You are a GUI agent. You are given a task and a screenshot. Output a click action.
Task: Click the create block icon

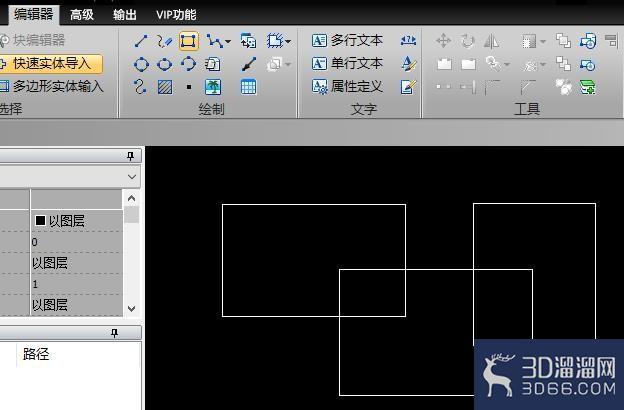275,41
